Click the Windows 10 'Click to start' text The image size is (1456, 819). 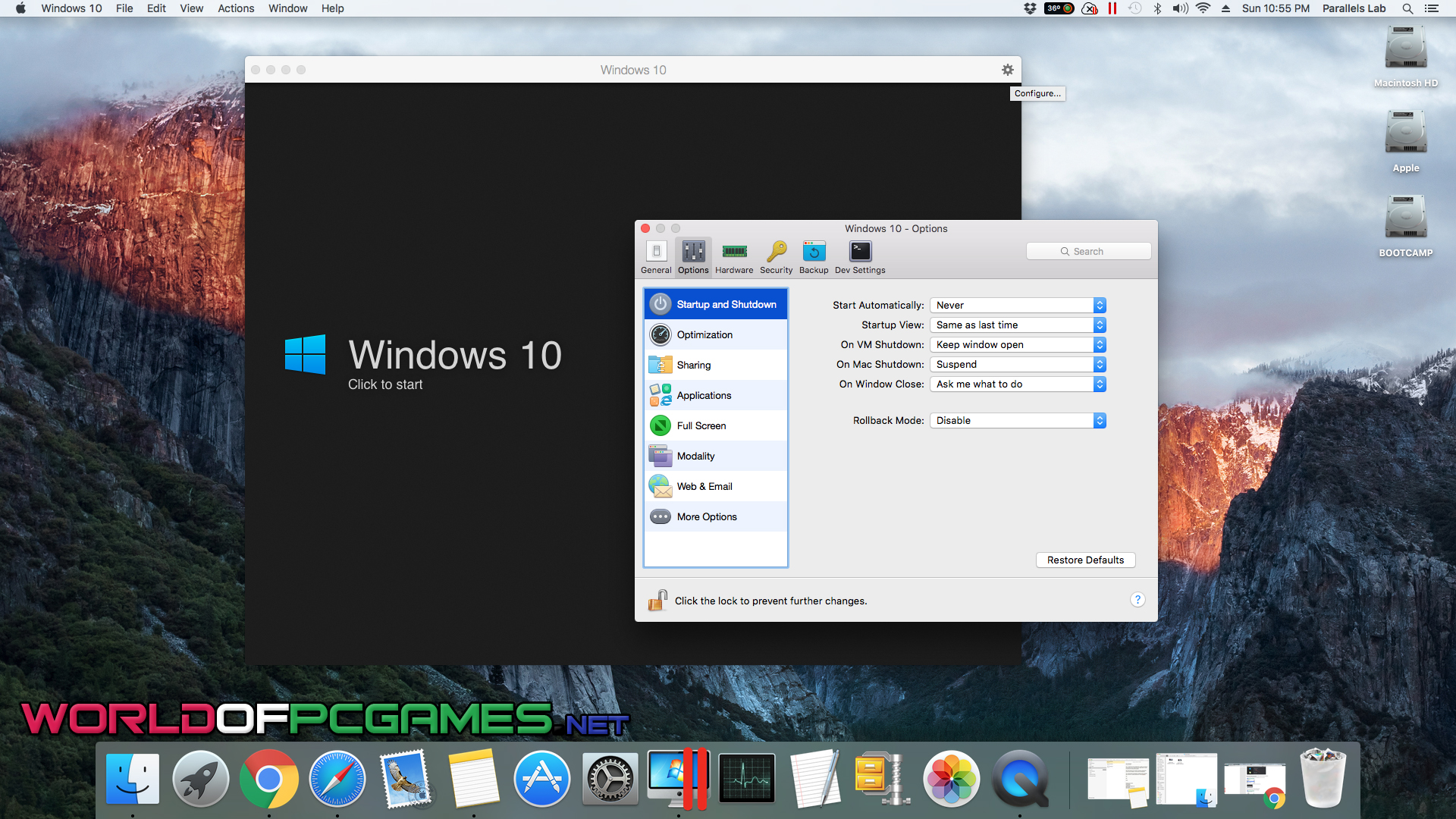[x=385, y=384]
